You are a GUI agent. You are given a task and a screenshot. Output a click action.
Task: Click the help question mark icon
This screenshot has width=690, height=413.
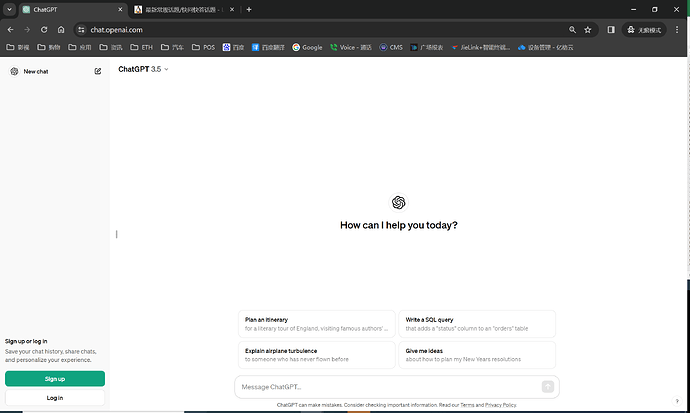677,401
